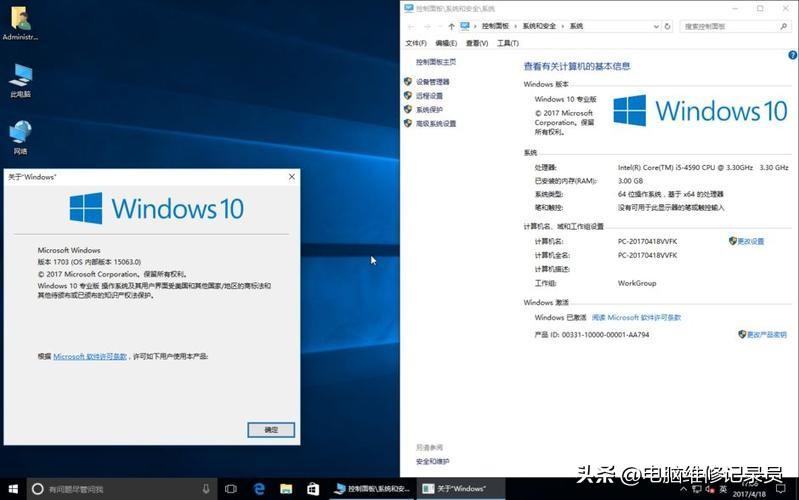799x500 pixels.
Task: Go back using the back arrow in Control Panel
Action: [x=411, y=27]
